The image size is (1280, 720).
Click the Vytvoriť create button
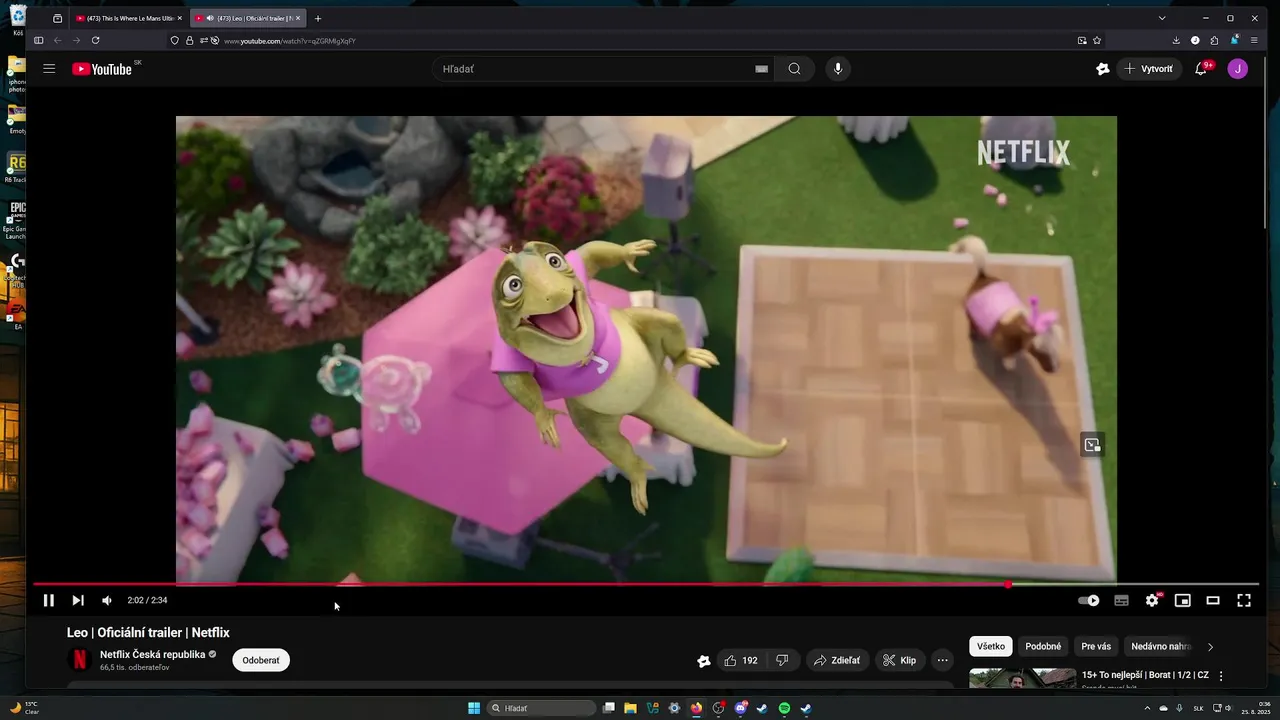pyautogui.click(x=1149, y=69)
